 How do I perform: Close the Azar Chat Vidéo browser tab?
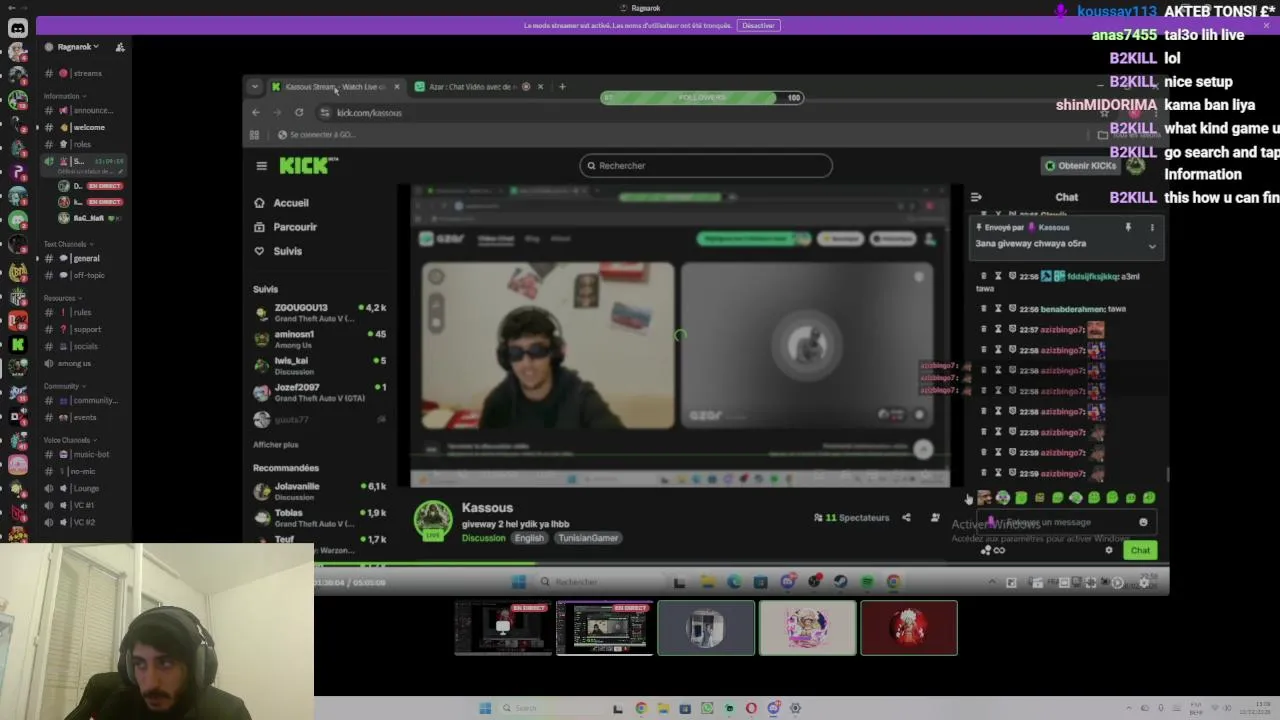click(x=541, y=87)
